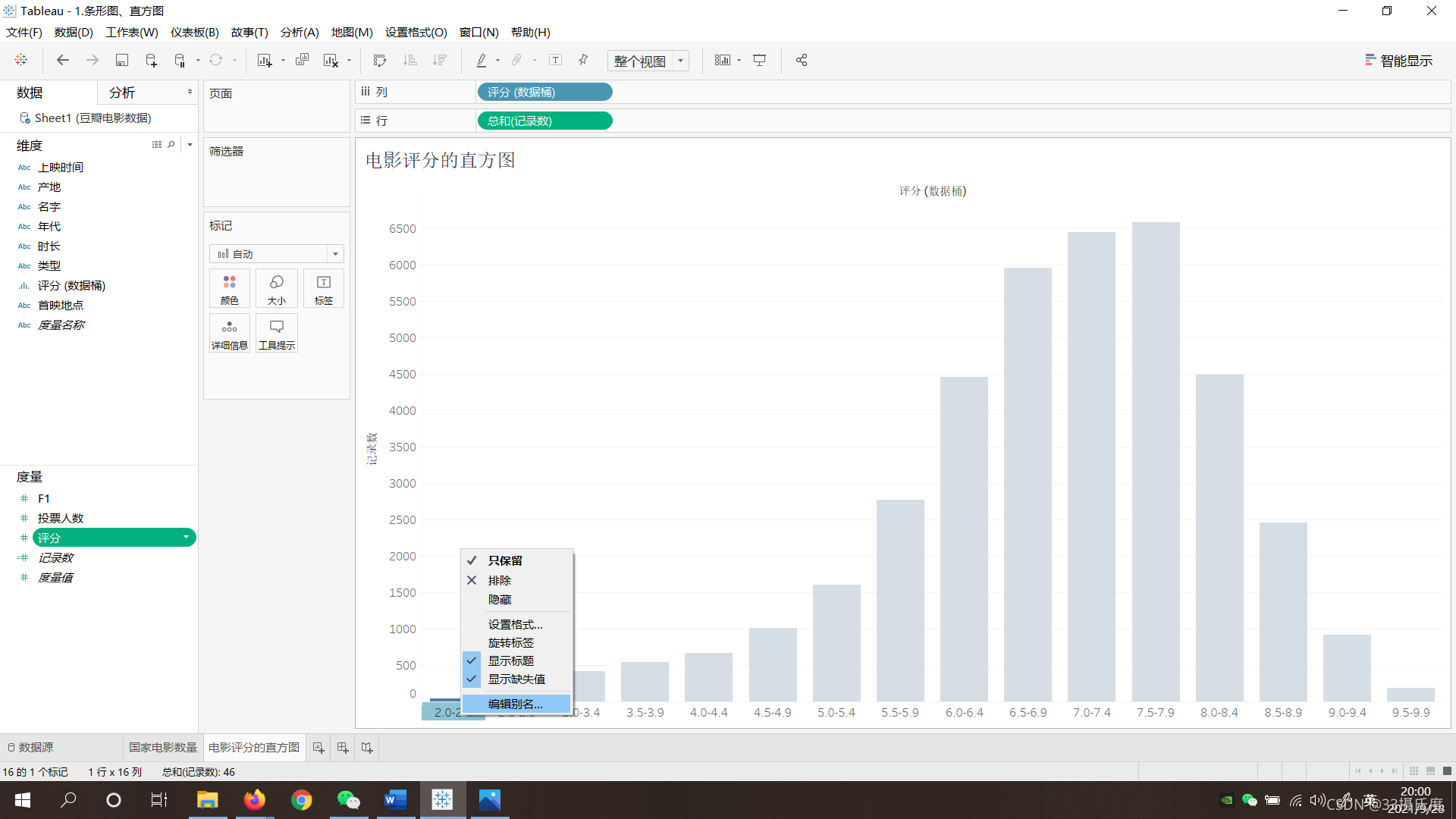1456x819 pixels.
Task: Select 只保留 option in context menu
Action: click(x=505, y=560)
